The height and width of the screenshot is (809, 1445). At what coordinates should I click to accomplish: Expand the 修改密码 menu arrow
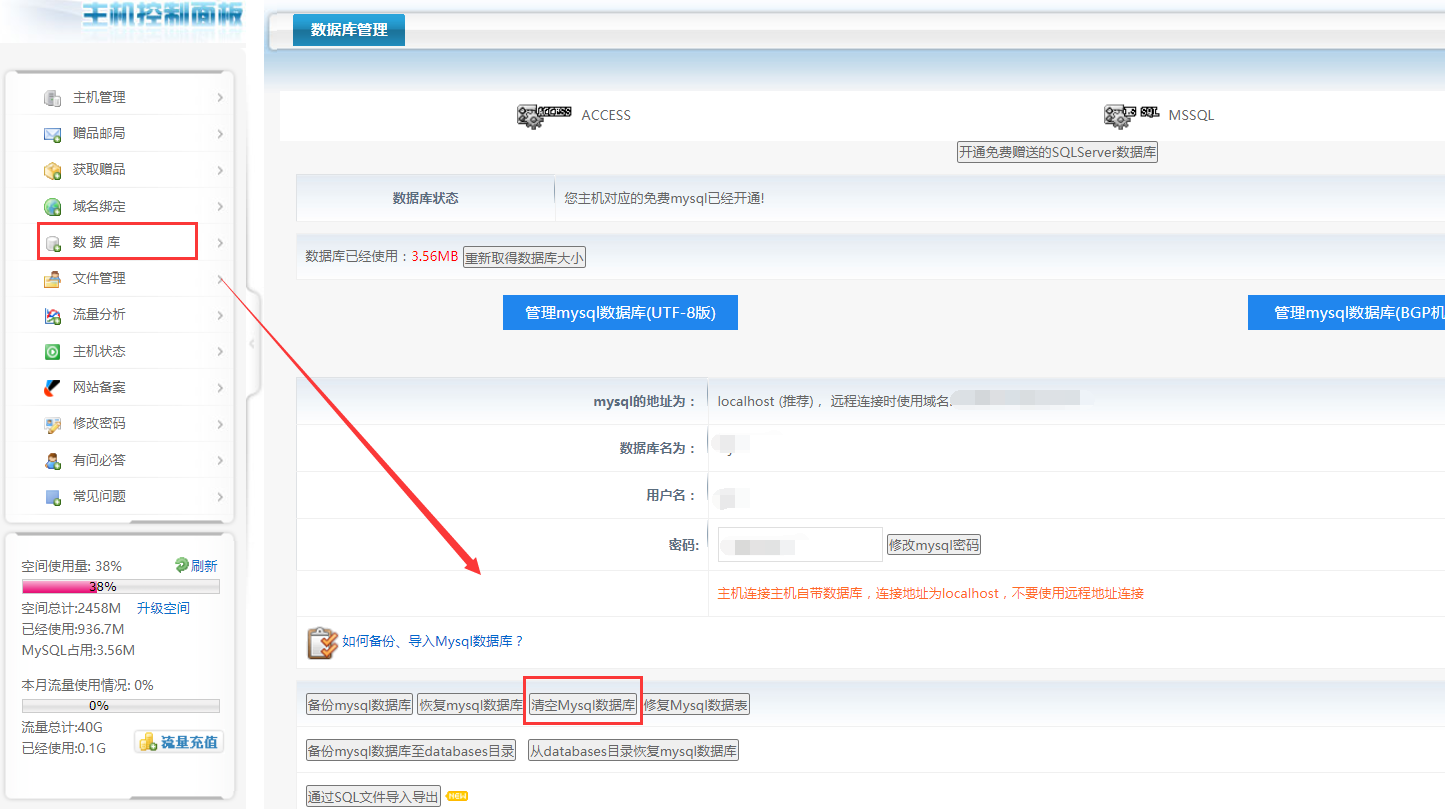(x=219, y=424)
